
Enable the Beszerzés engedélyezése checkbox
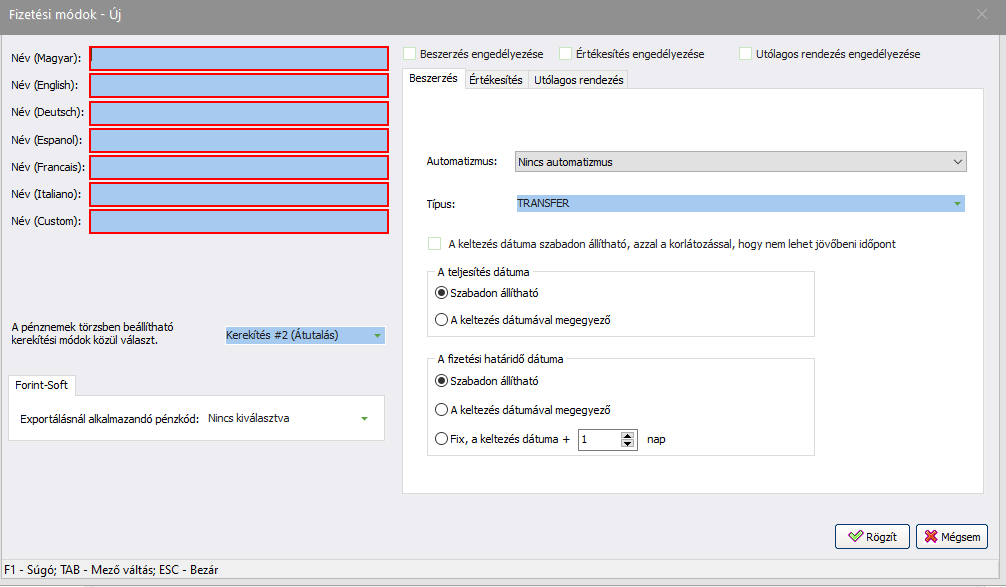tap(410, 54)
